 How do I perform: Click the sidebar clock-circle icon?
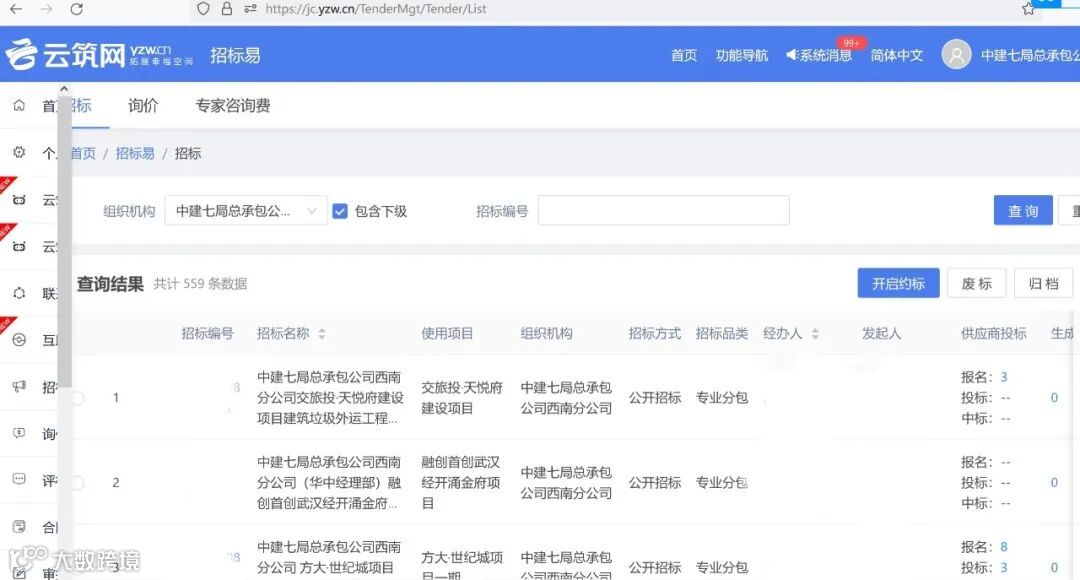tap(19, 340)
